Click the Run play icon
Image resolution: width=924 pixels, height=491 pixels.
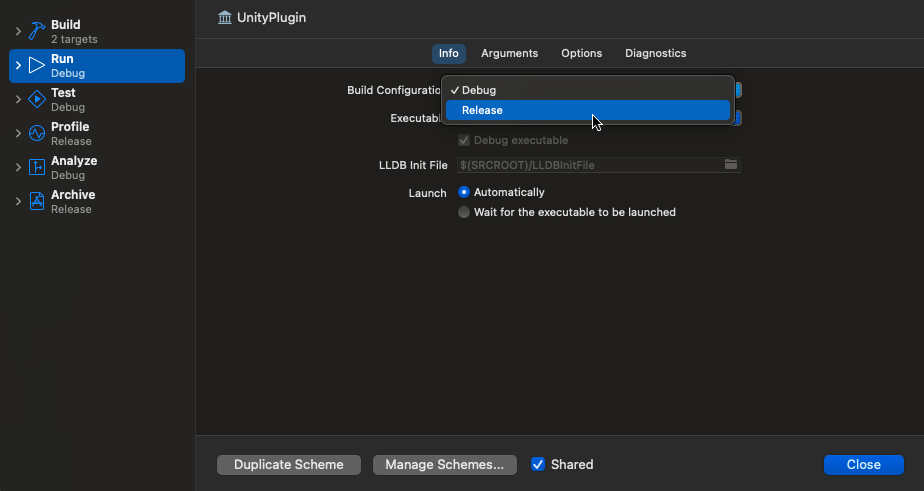tap(37, 65)
